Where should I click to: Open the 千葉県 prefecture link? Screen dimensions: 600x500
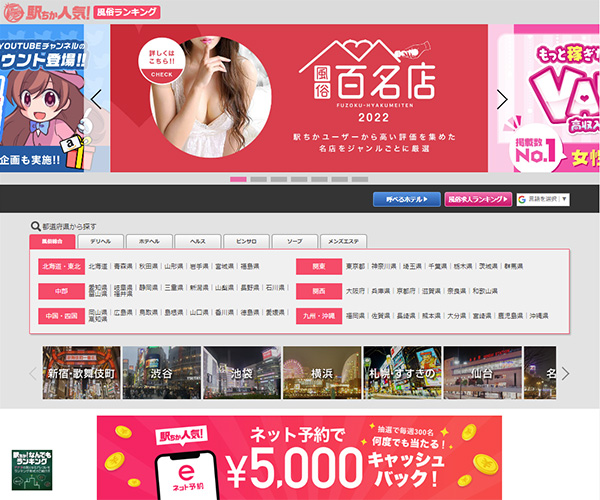(438, 266)
